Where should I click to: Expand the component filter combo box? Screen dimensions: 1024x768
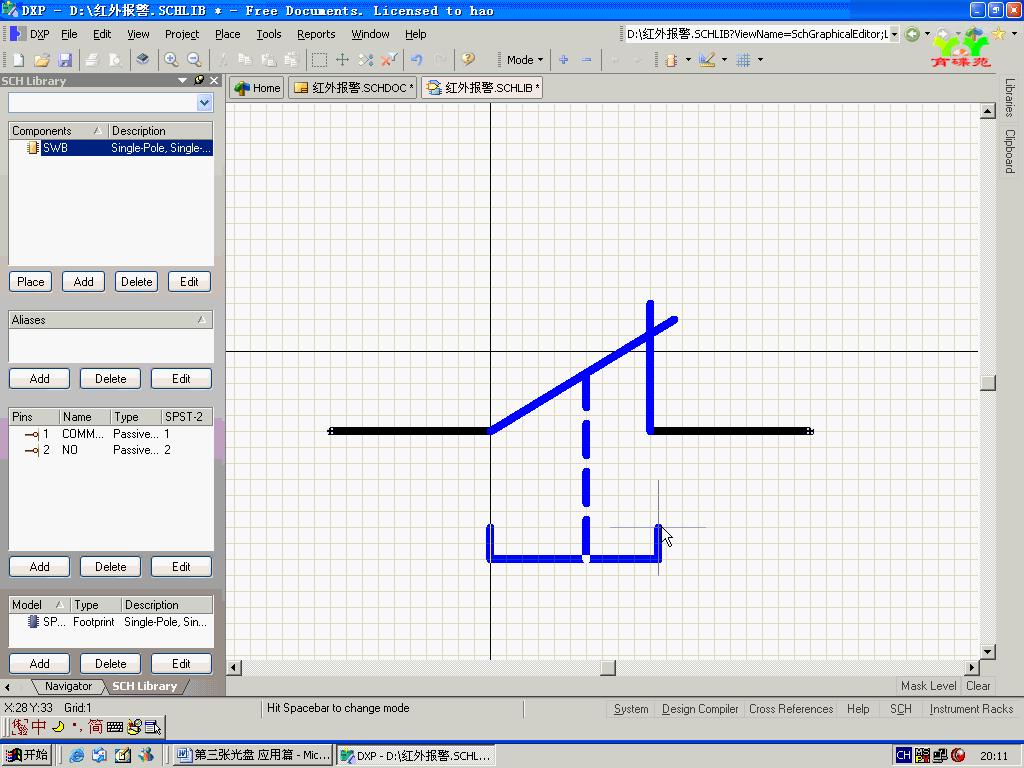(x=204, y=103)
